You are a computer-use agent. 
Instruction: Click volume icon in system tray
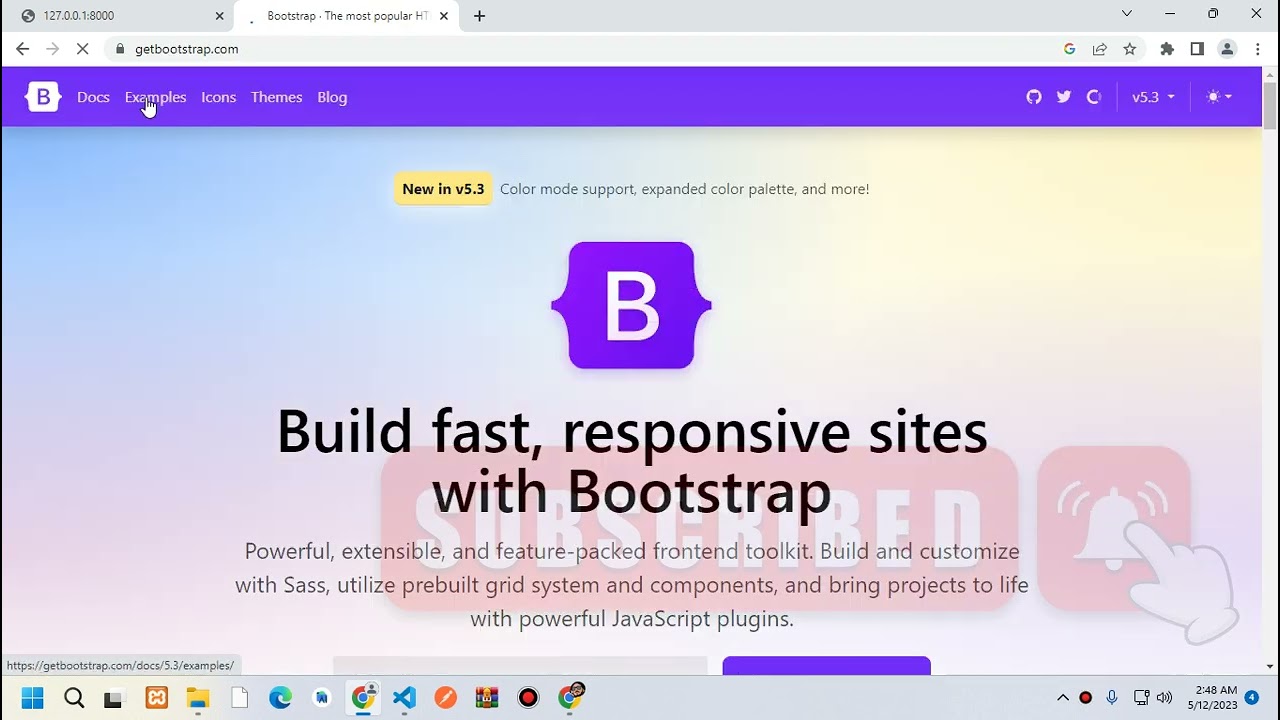tap(1164, 697)
